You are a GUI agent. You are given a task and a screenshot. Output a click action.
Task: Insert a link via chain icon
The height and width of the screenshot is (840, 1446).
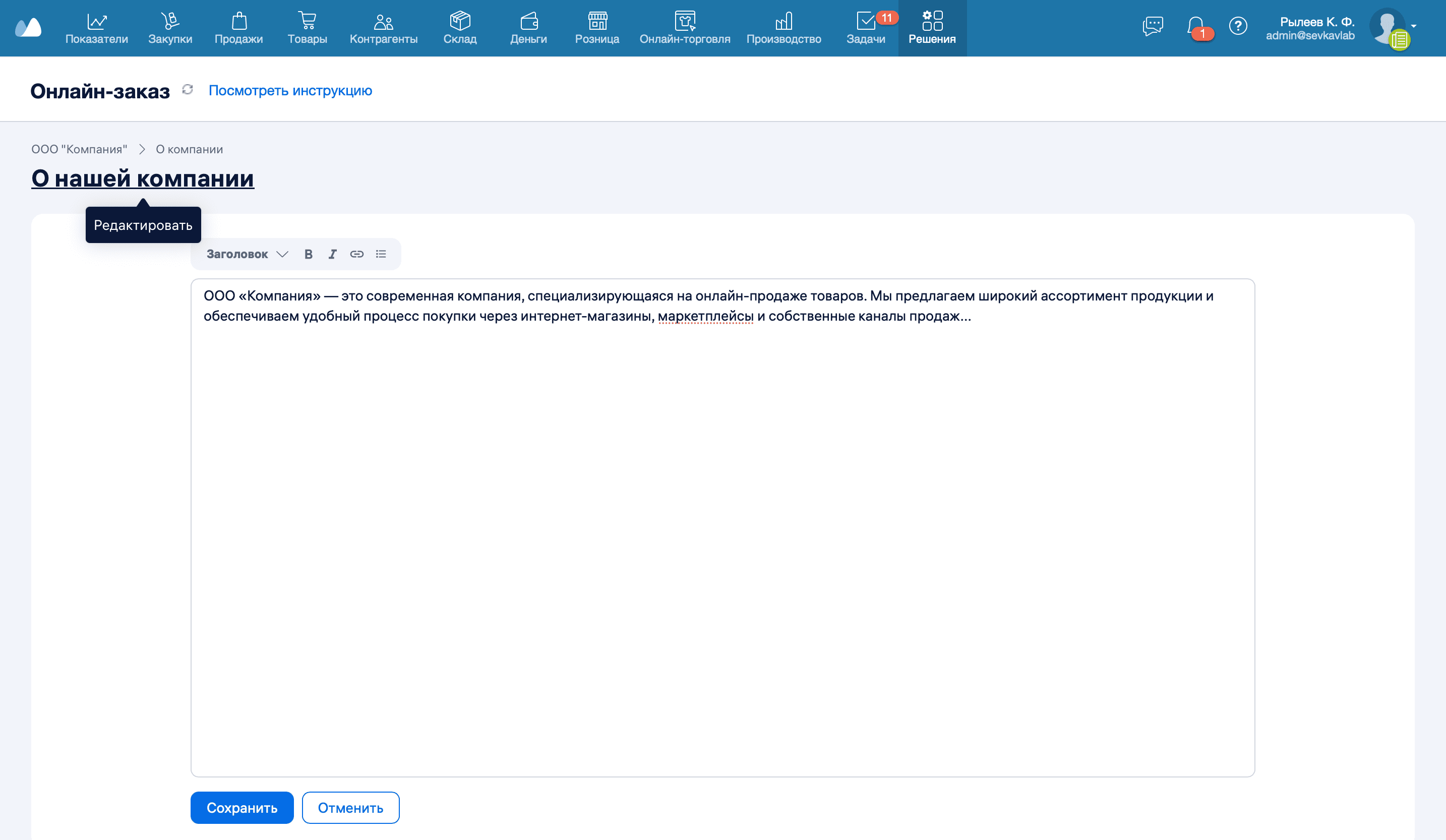(x=356, y=254)
